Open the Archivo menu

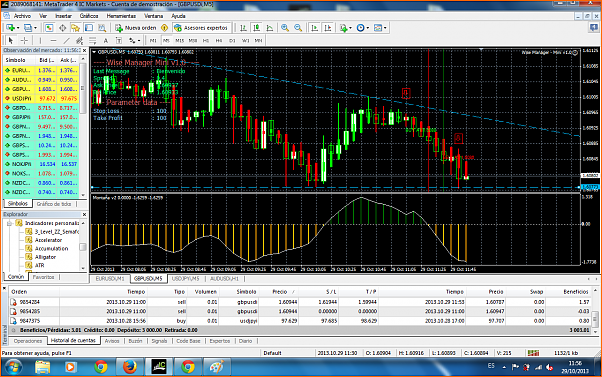coord(22,16)
